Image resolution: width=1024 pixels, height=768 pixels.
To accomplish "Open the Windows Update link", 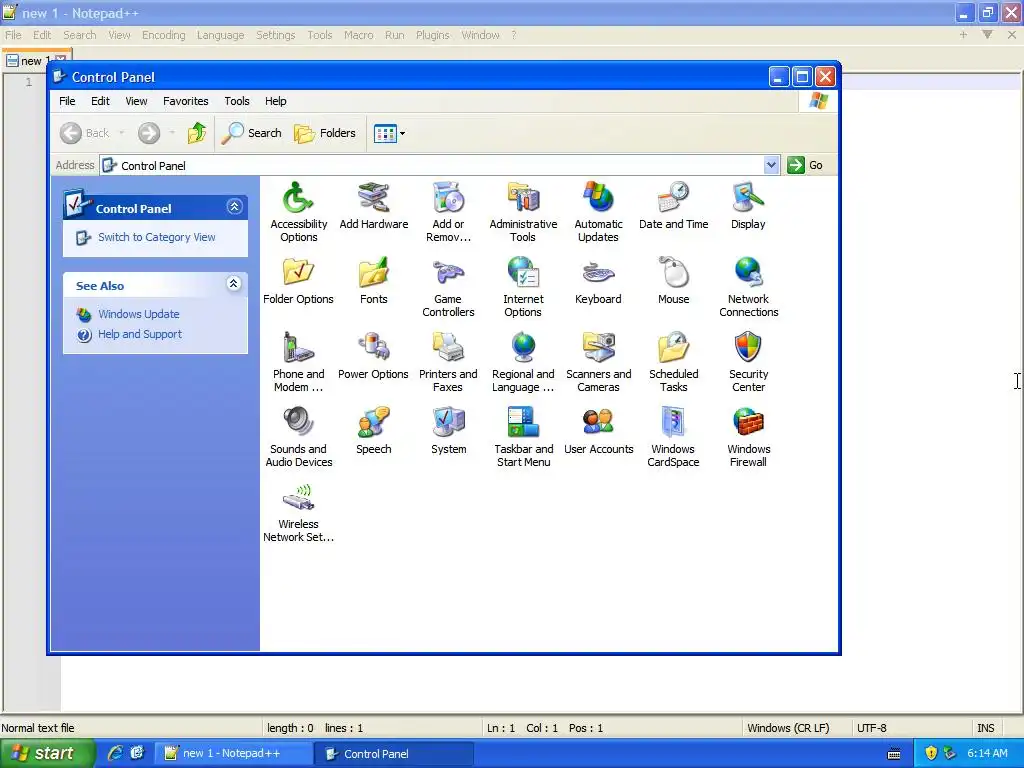I will pos(138,314).
